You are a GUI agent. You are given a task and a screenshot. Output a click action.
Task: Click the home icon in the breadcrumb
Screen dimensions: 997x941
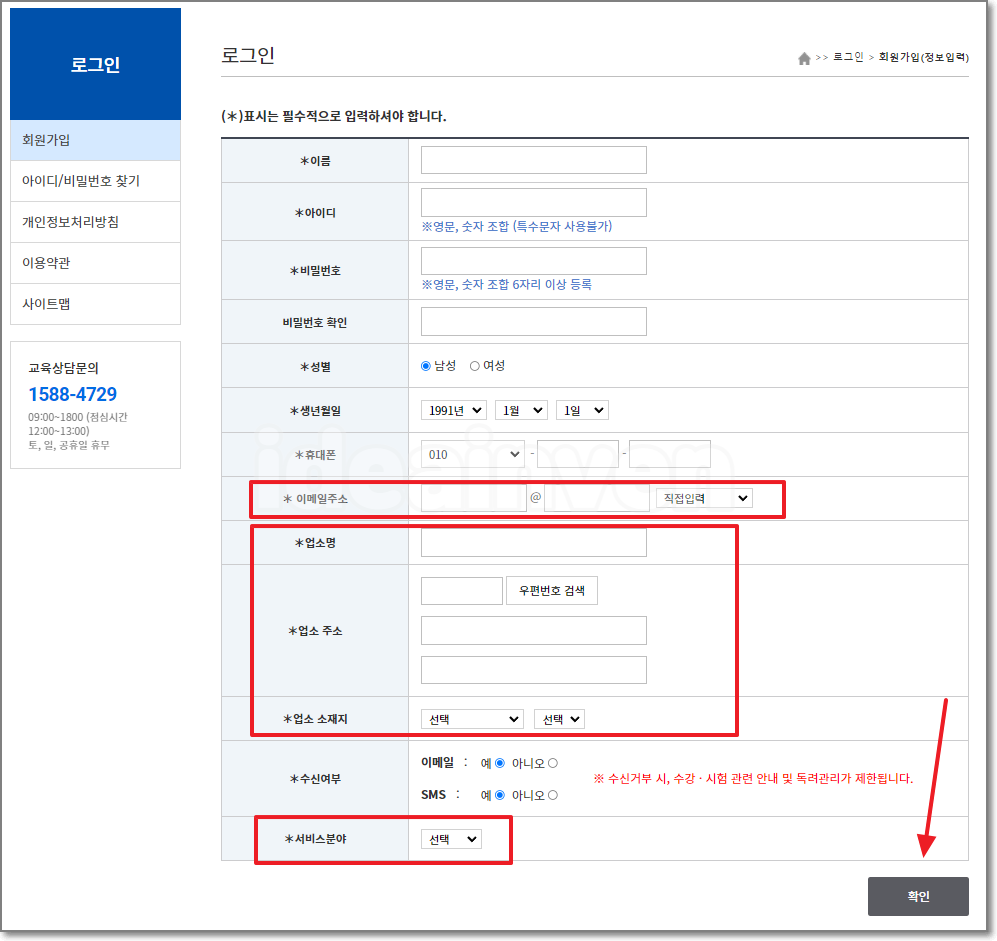805,58
